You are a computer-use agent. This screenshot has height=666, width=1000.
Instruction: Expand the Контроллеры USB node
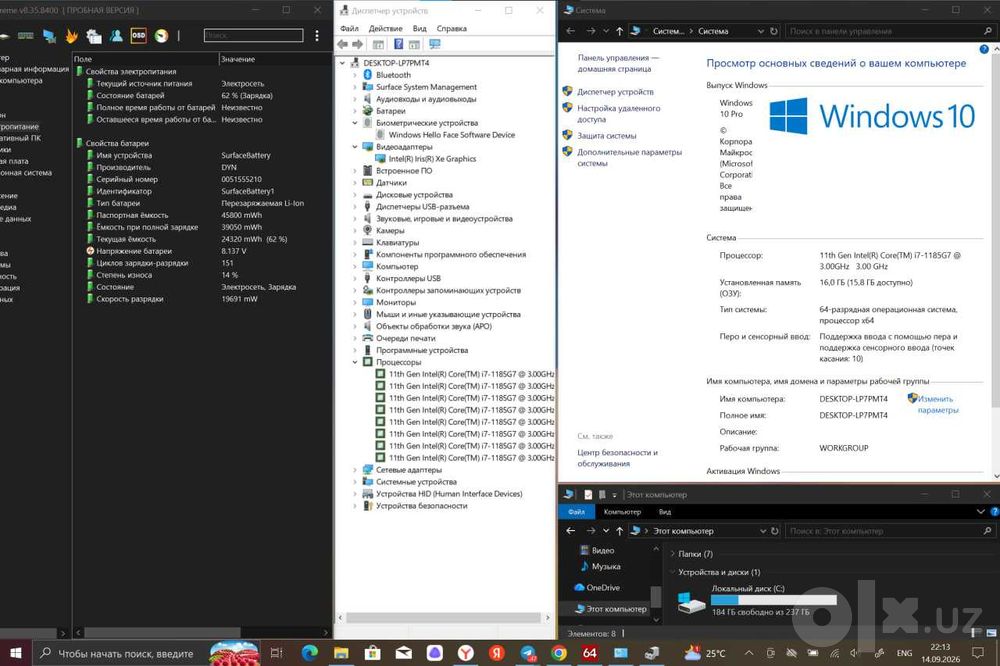click(355, 278)
